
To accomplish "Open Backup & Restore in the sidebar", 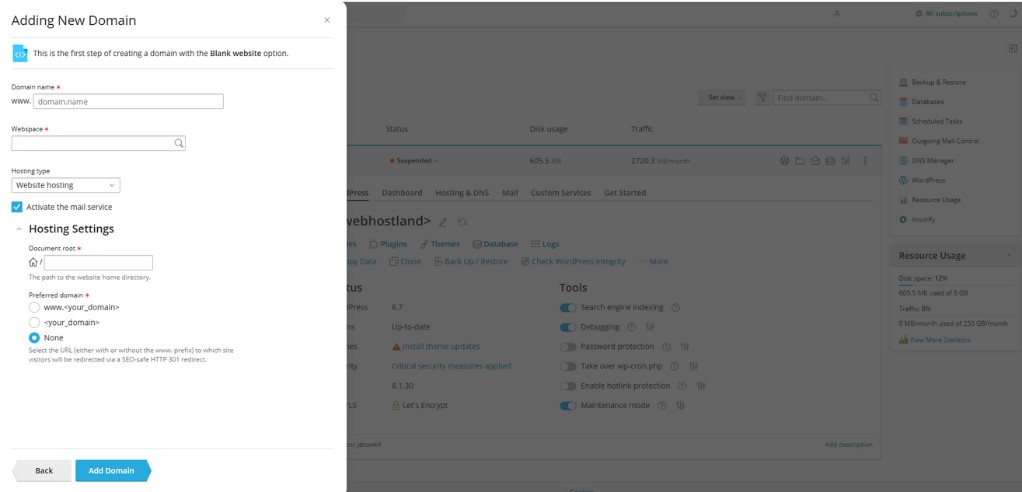I will point(932,82).
